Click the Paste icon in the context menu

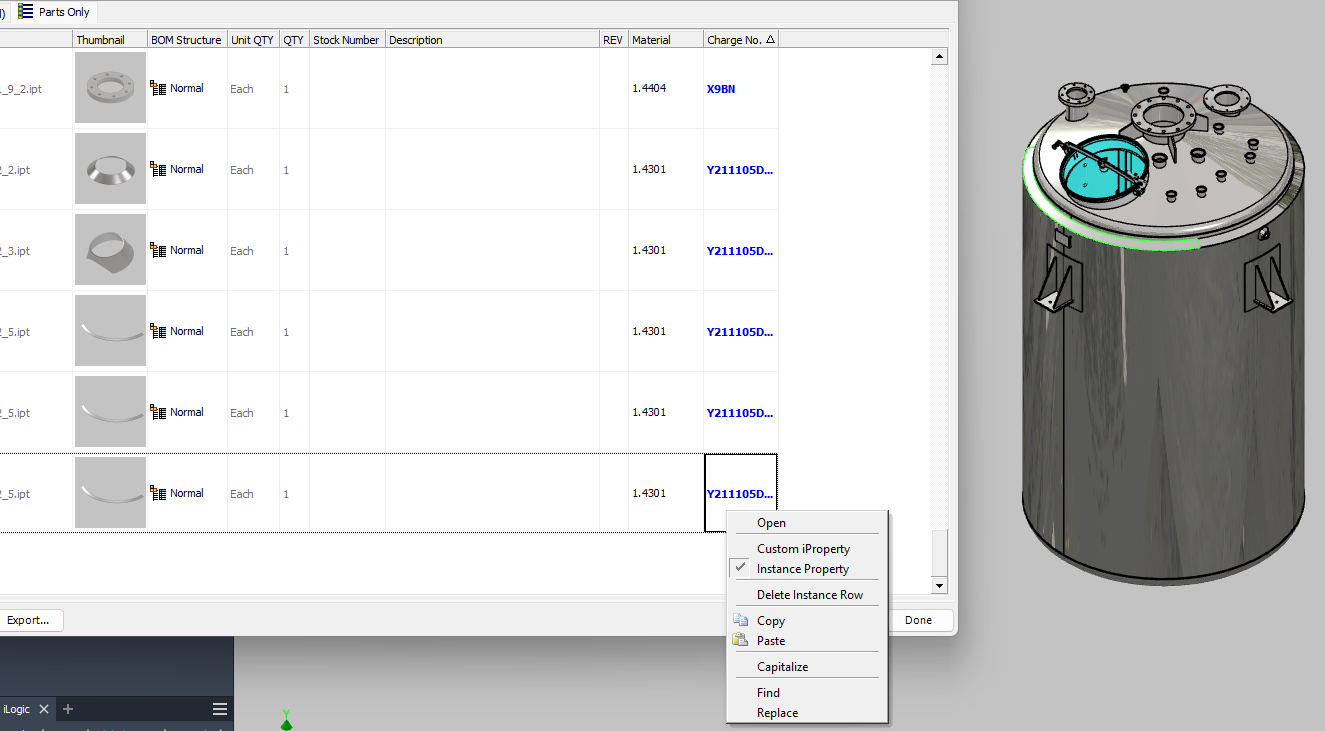pos(741,640)
